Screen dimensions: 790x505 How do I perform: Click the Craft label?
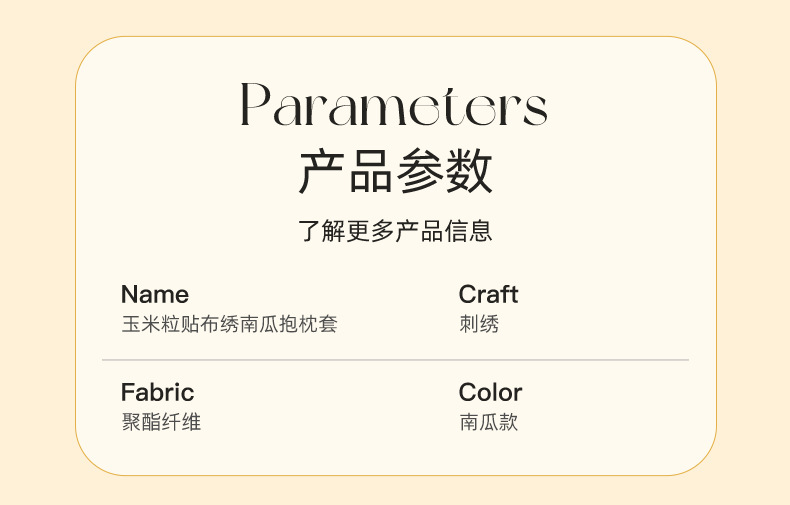pos(488,294)
